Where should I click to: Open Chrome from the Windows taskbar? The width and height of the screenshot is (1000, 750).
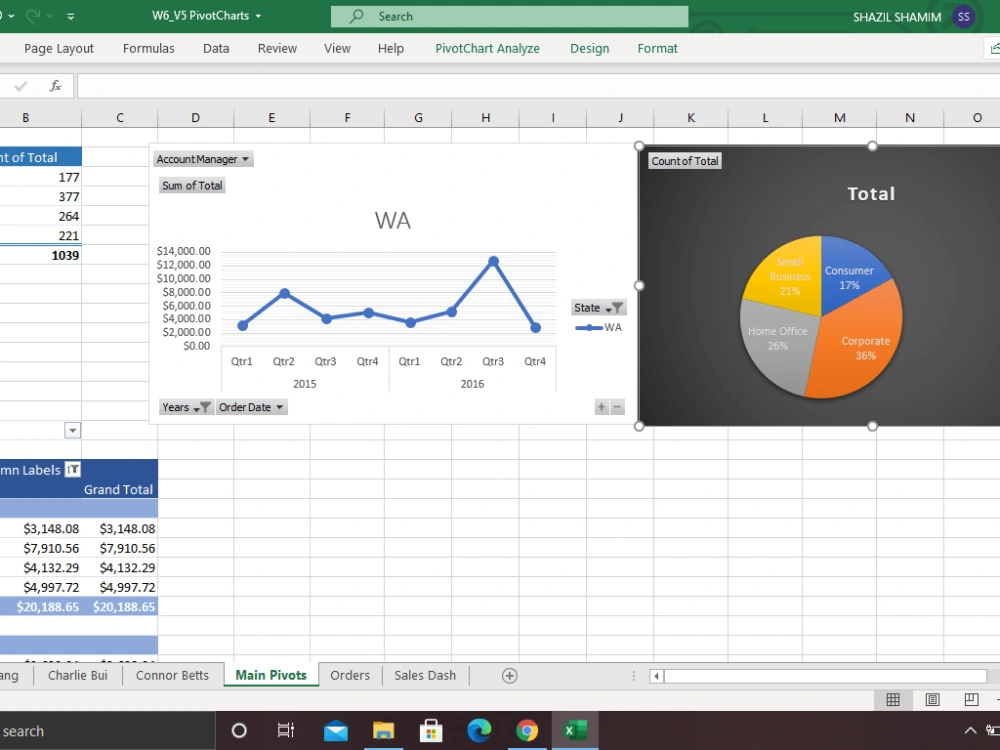(527, 731)
